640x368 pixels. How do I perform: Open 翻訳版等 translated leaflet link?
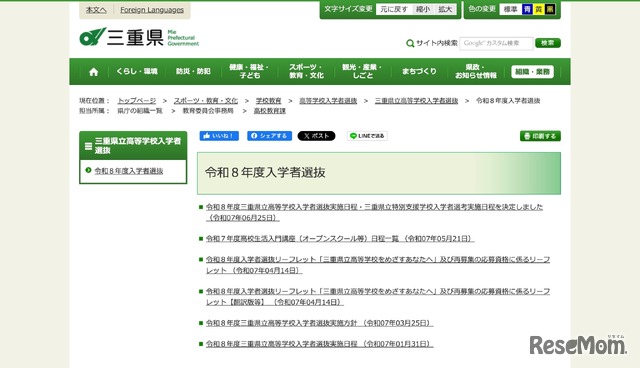[378, 297]
